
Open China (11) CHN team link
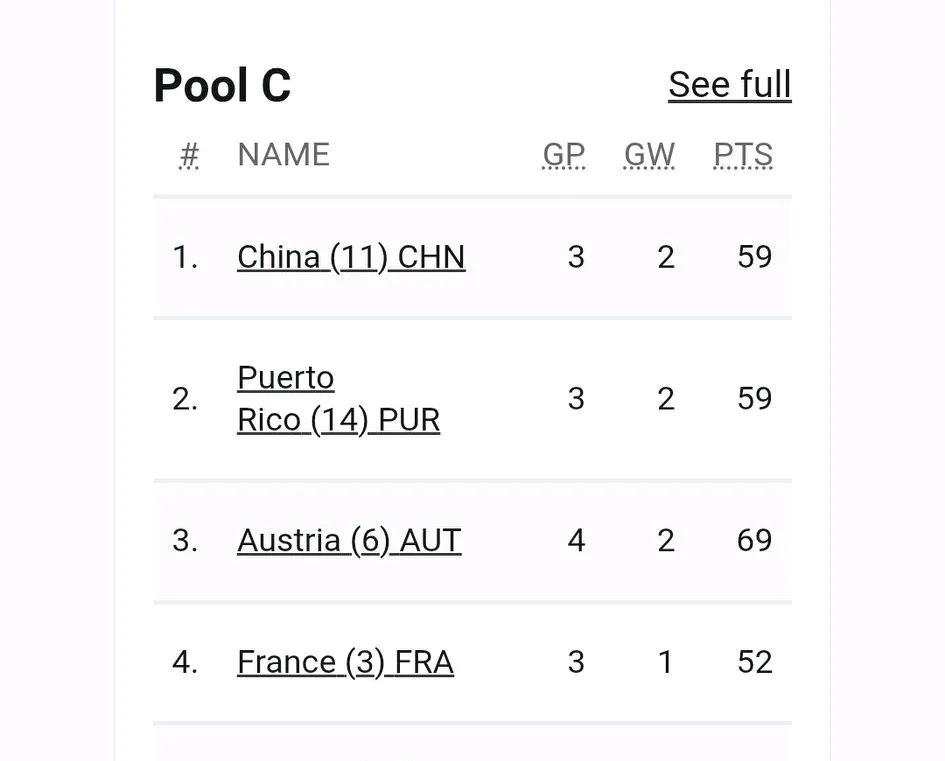[x=351, y=257]
